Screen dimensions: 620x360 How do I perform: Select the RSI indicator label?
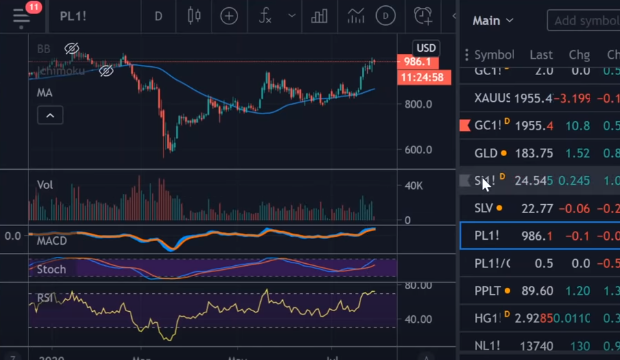coord(45,297)
